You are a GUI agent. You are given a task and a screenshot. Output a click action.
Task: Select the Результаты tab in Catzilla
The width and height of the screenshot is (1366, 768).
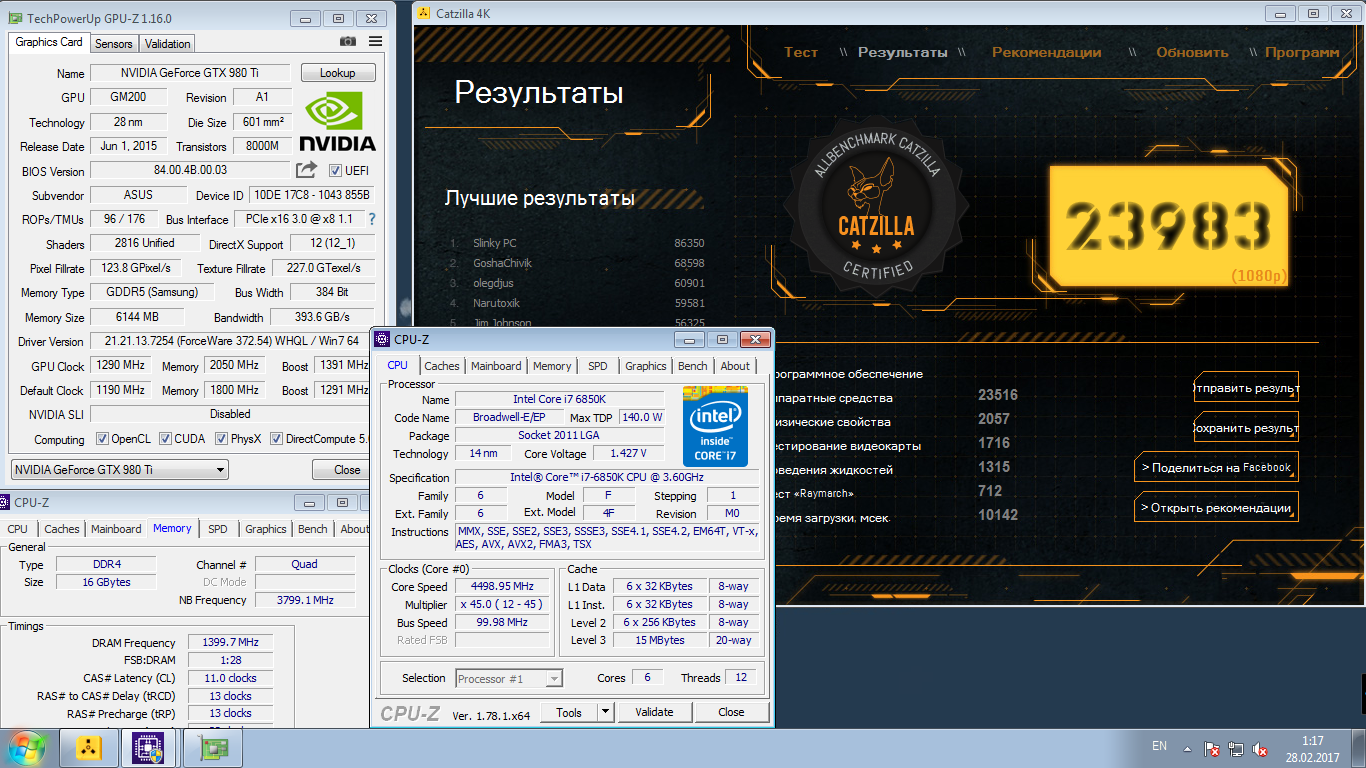pos(903,52)
